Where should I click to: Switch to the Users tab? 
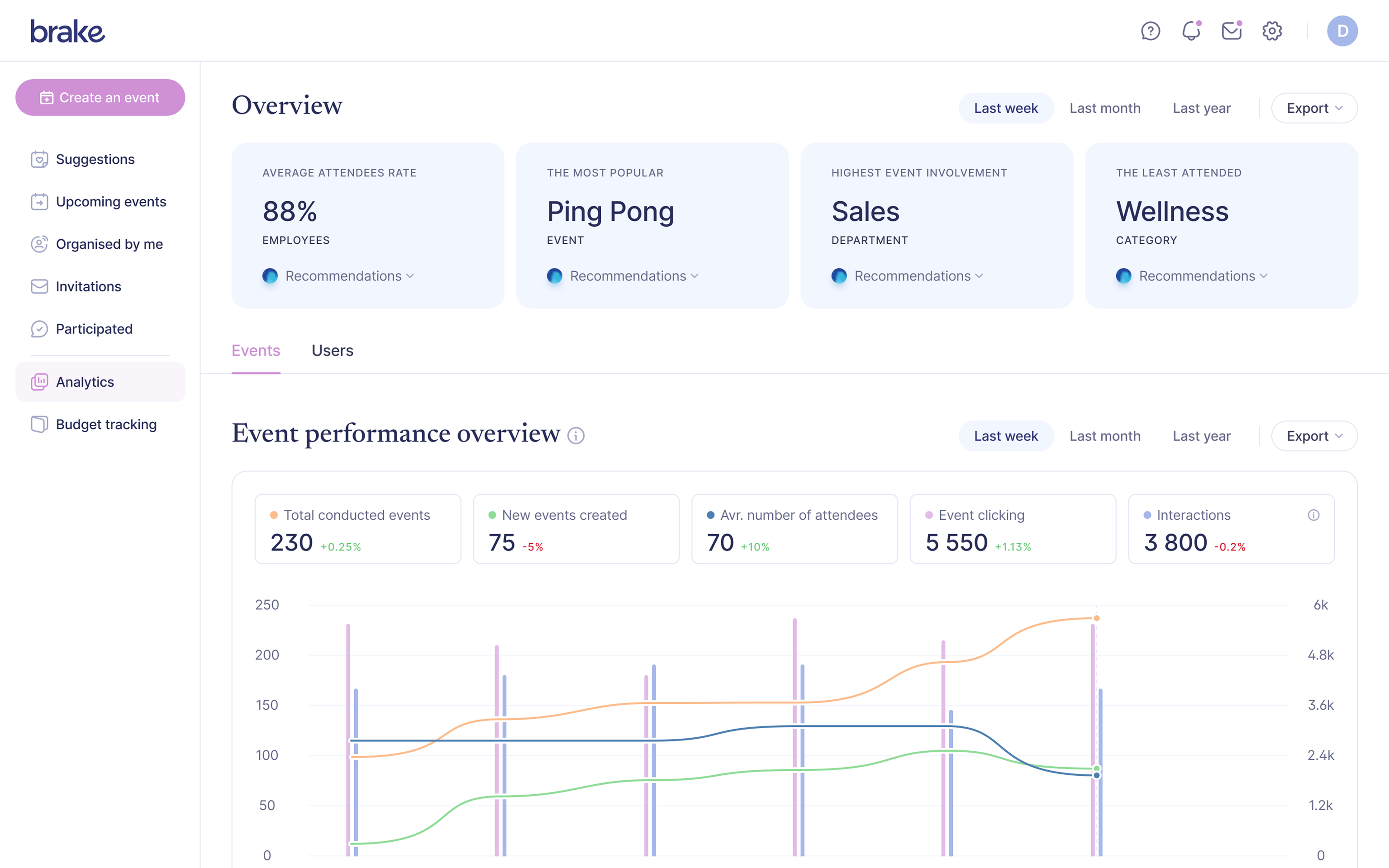pyautogui.click(x=333, y=350)
